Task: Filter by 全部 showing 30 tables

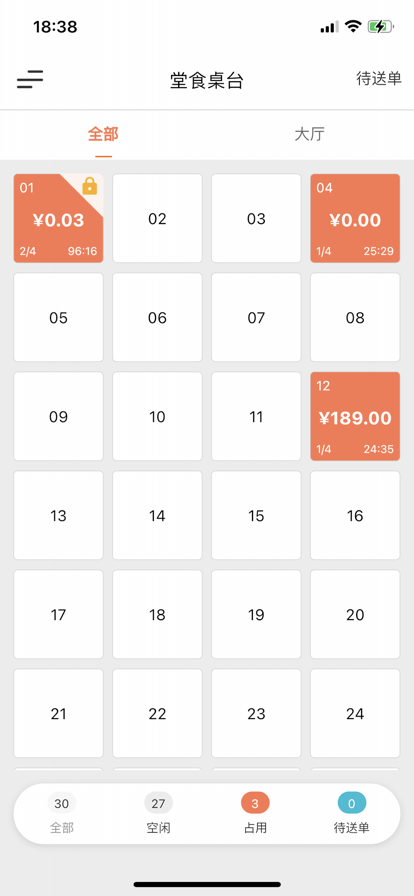Action: pyautogui.click(x=62, y=813)
